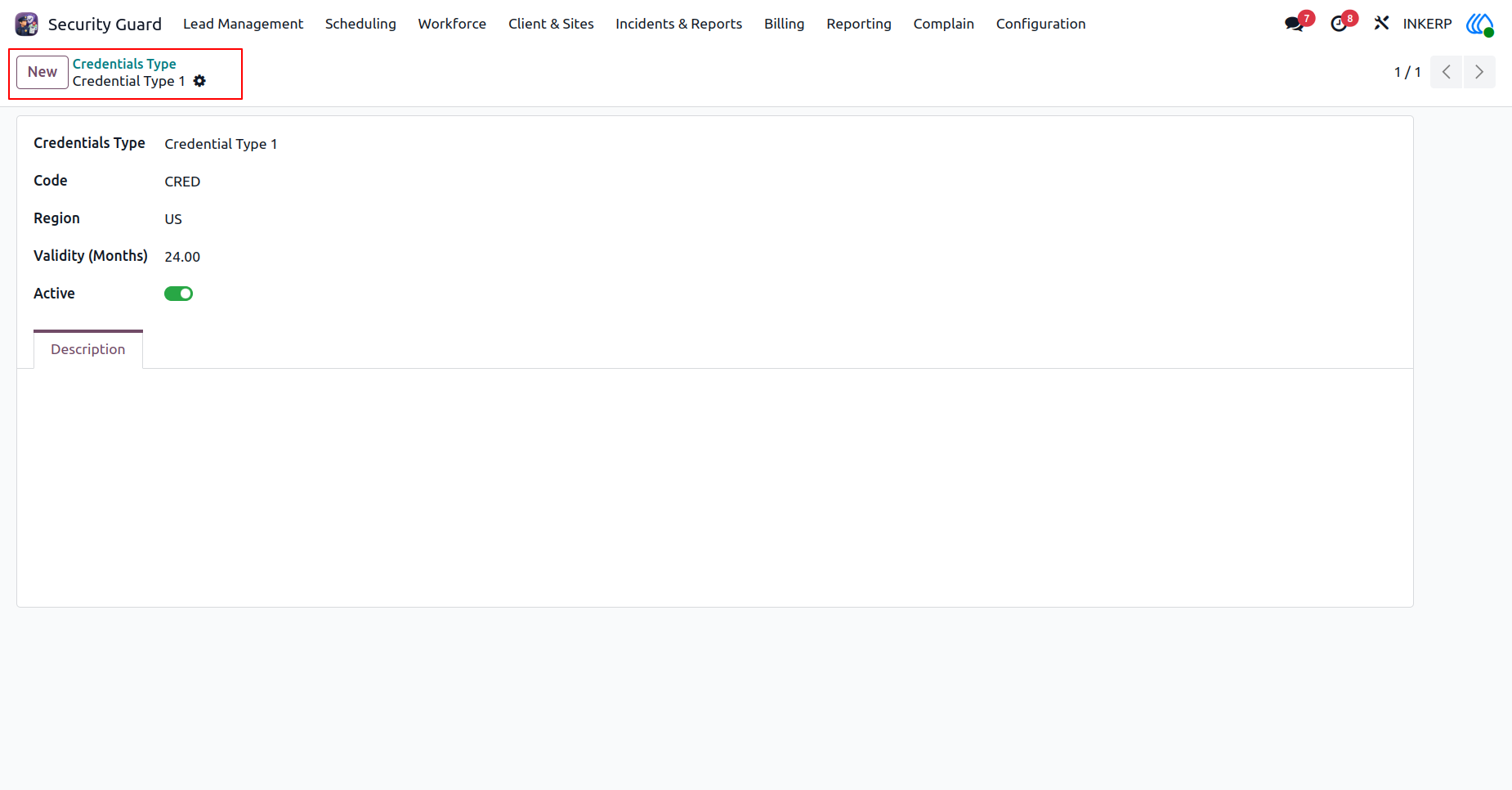Go to the previous record arrow
Viewport: 1512px width, 790px height.
click(x=1446, y=72)
